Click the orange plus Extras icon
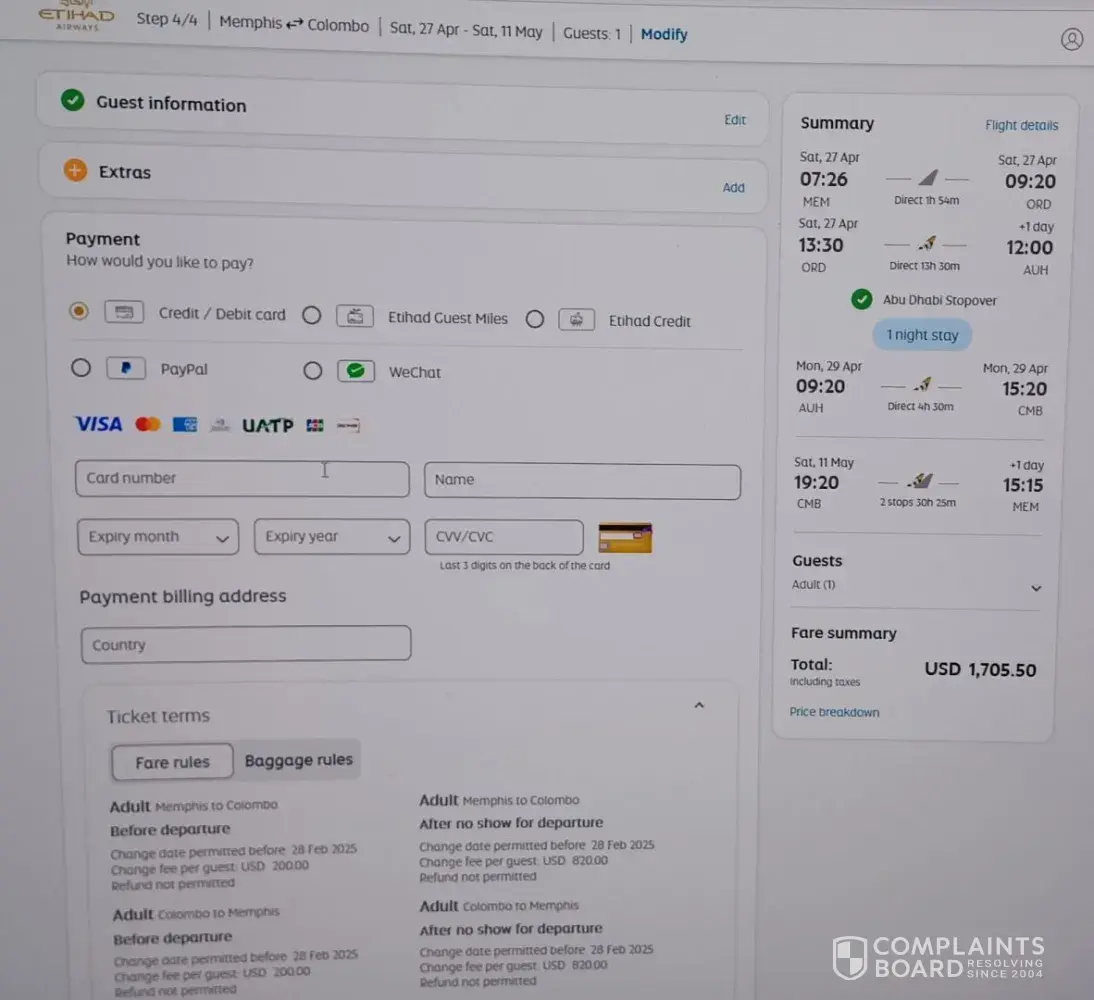 tap(75, 170)
